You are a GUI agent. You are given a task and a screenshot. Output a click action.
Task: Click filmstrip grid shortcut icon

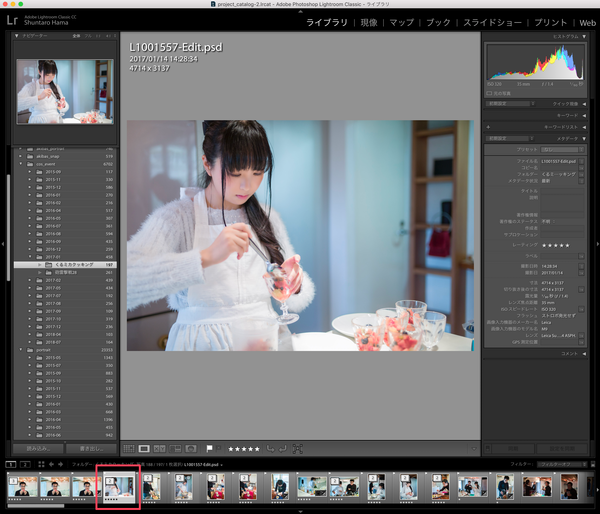click(41, 465)
